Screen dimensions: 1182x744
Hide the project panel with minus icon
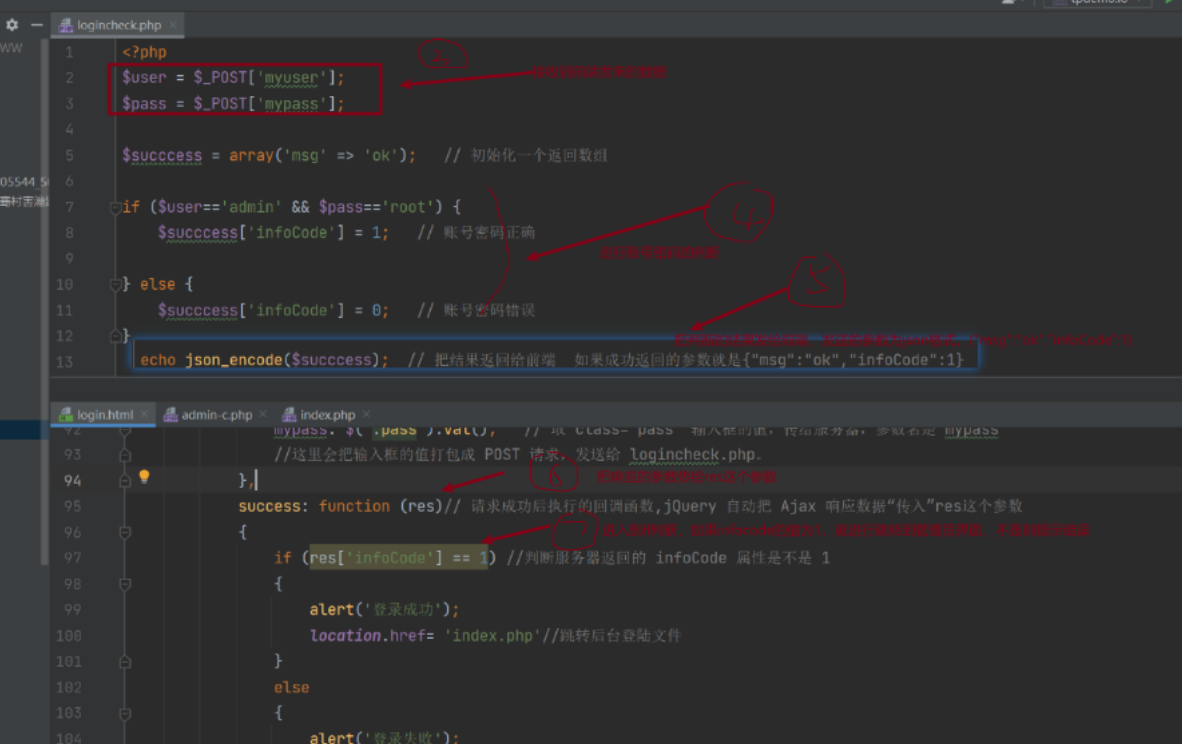(36, 25)
